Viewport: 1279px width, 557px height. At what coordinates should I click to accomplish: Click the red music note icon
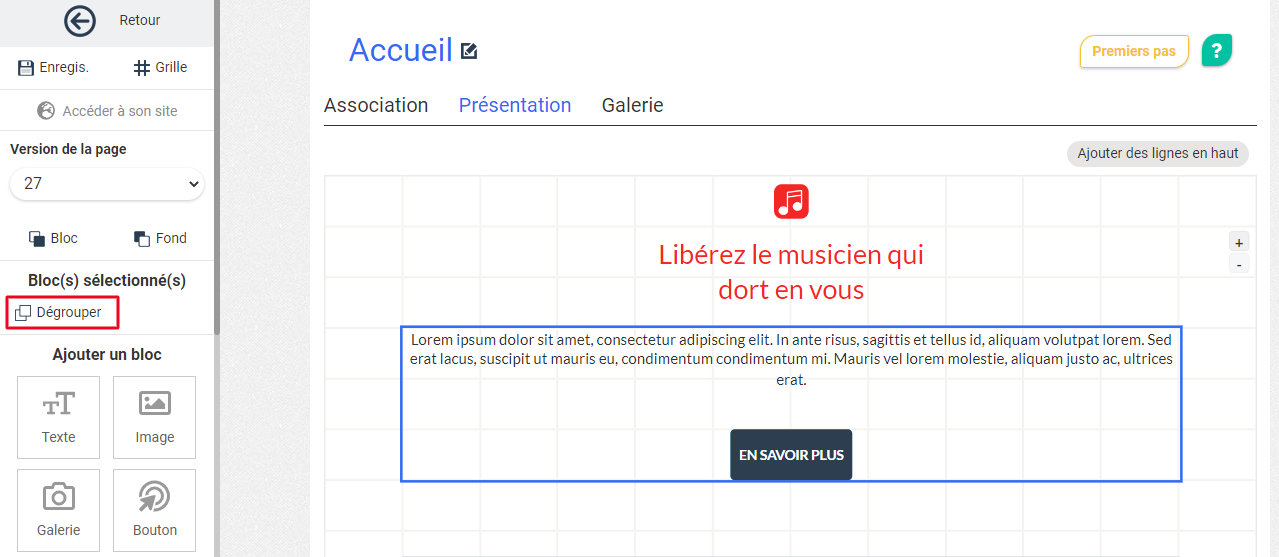point(791,202)
